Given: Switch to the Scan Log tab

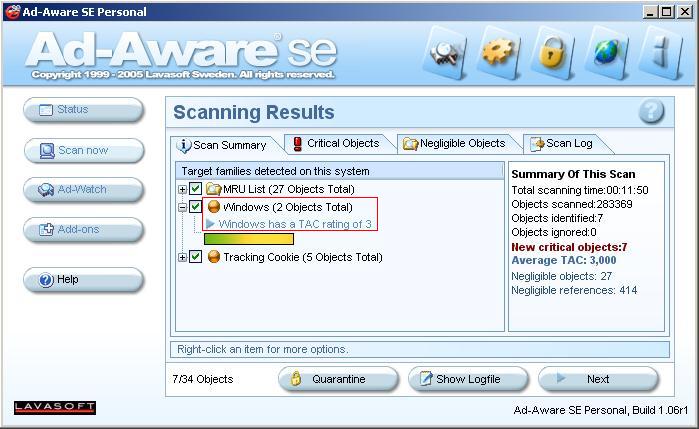Looking at the screenshot, I should tap(565, 143).
